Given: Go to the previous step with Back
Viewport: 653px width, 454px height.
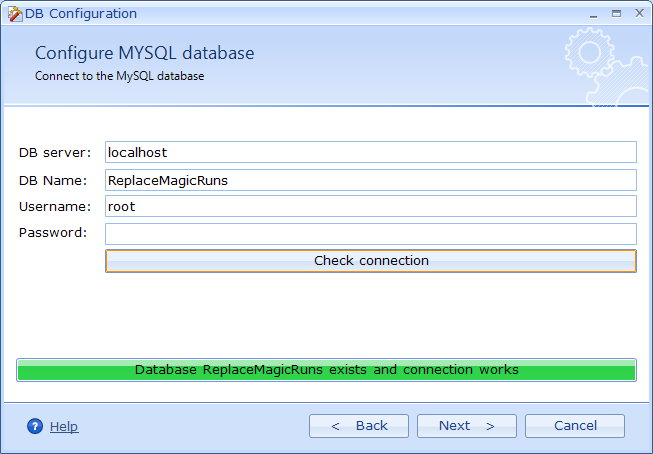Looking at the screenshot, I should pos(358,426).
